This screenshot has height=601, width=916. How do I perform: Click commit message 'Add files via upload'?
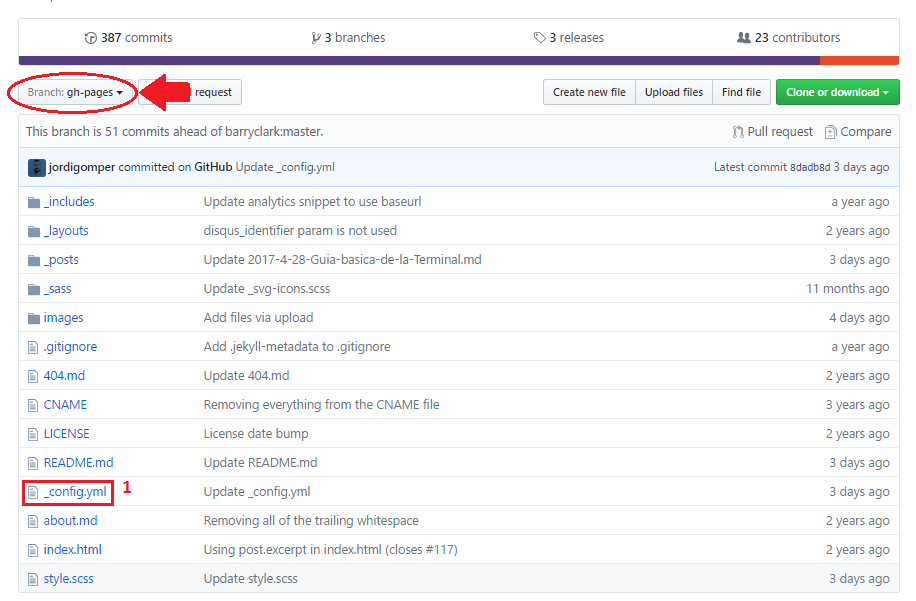pyautogui.click(x=258, y=318)
